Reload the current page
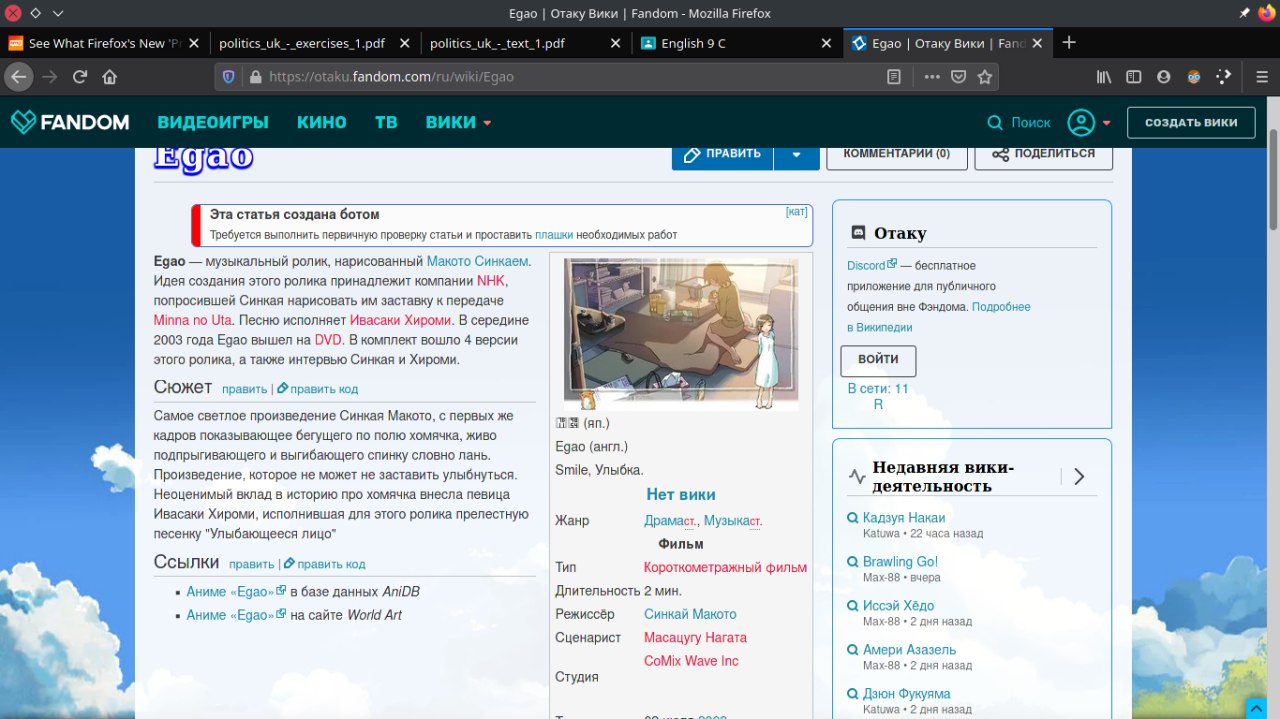Screen dimensions: 1280x719 (80, 77)
